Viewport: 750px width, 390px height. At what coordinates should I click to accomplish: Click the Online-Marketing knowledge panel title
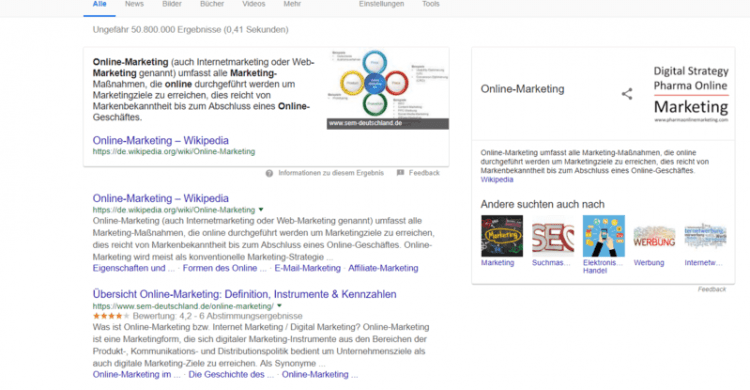(x=522, y=89)
